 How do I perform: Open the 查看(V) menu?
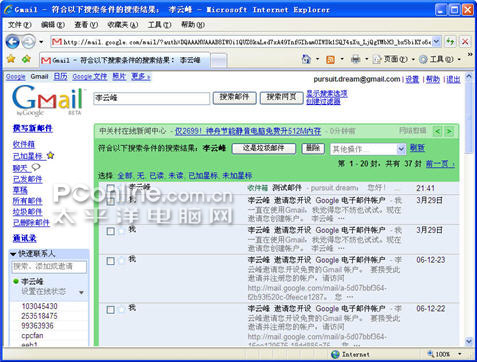[x=86, y=25]
